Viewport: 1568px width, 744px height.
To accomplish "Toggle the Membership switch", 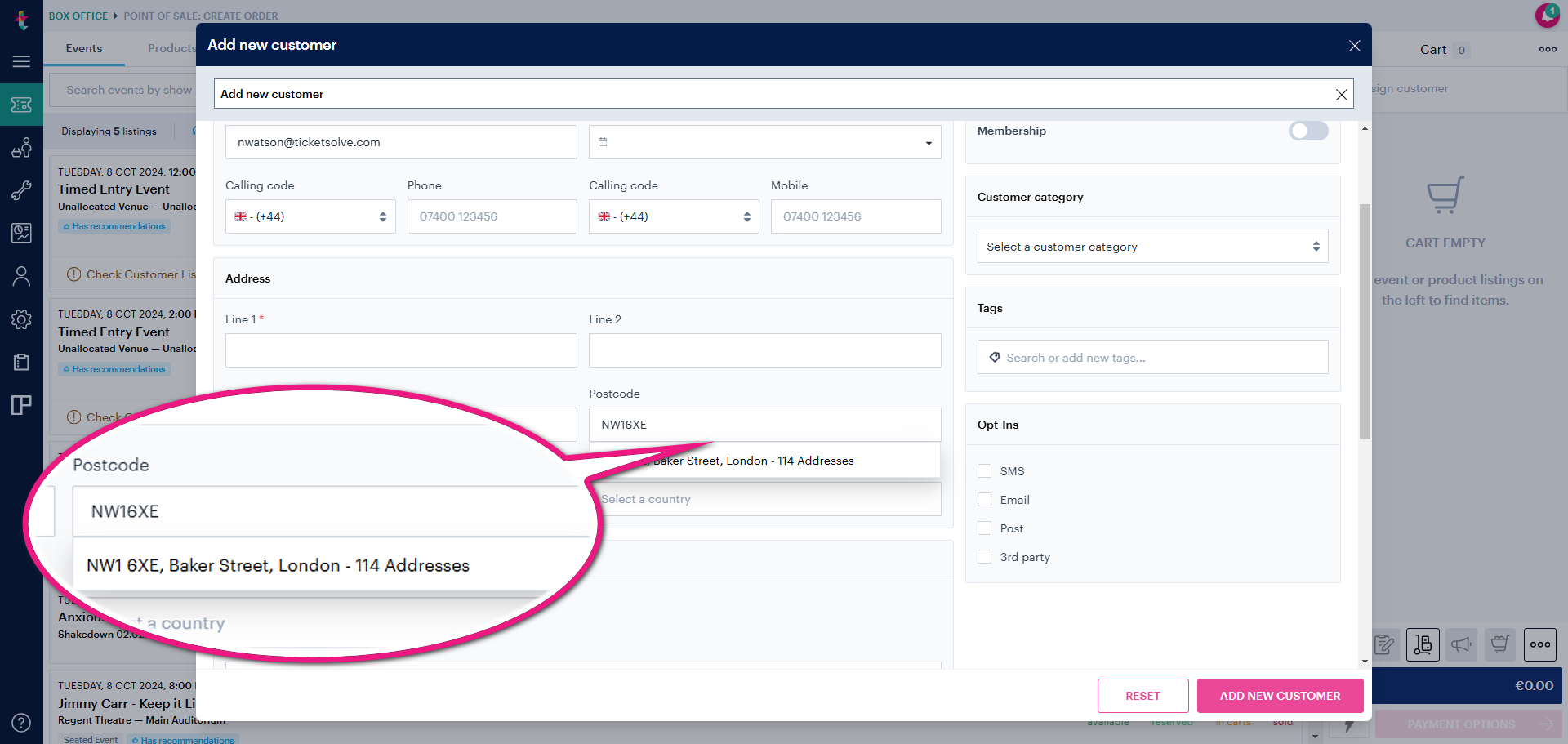I will click(x=1308, y=131).
